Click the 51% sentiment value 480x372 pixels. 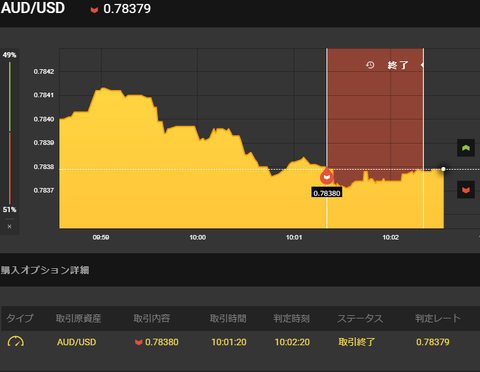tap(9, 210)
